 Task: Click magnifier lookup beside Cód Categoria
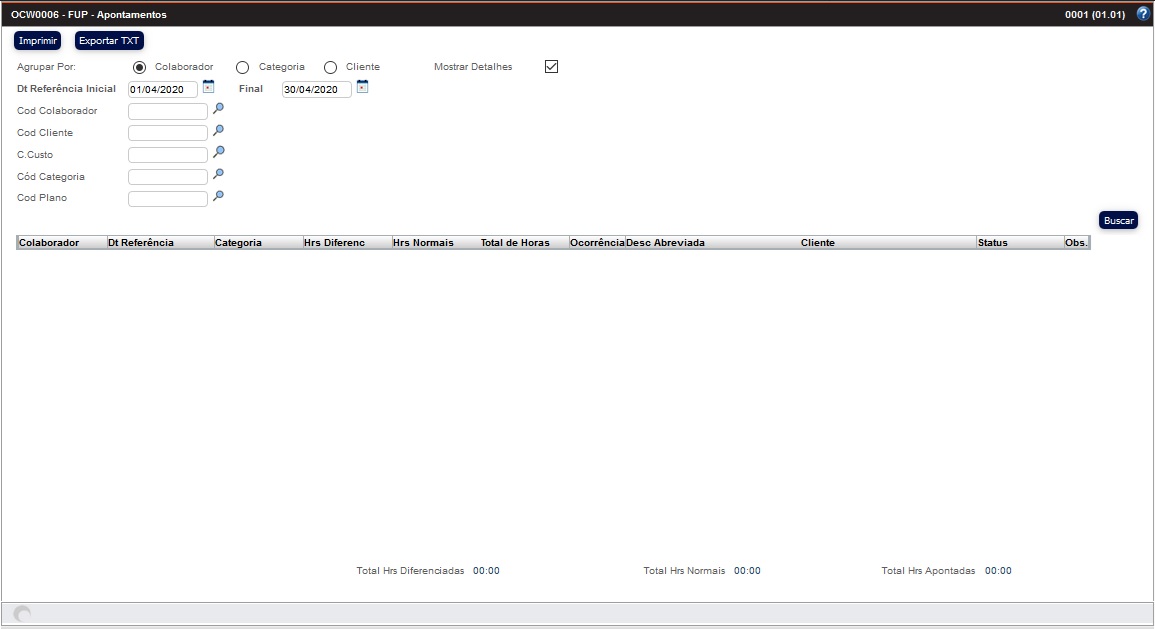[x=218, y=175]
